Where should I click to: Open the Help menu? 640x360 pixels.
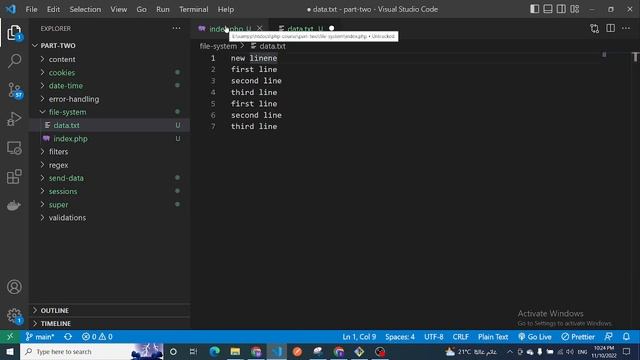(226, 9)
